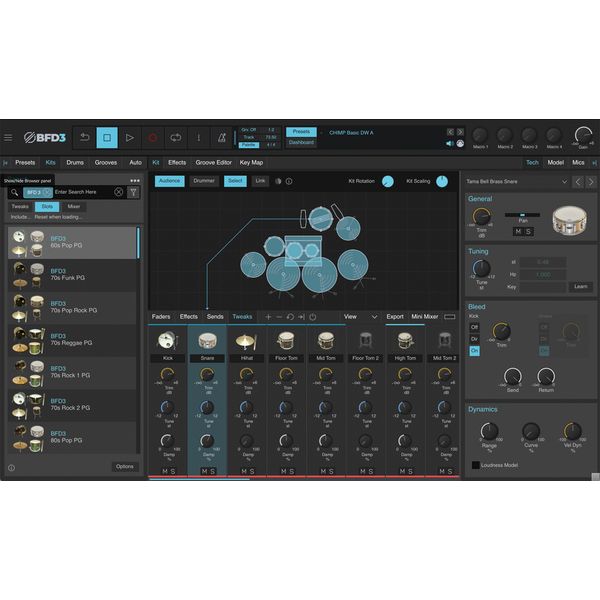The height and width of the screenshot is (600, 600).
Task: Go to previous preset arrow in header
Action: [450, 132]
